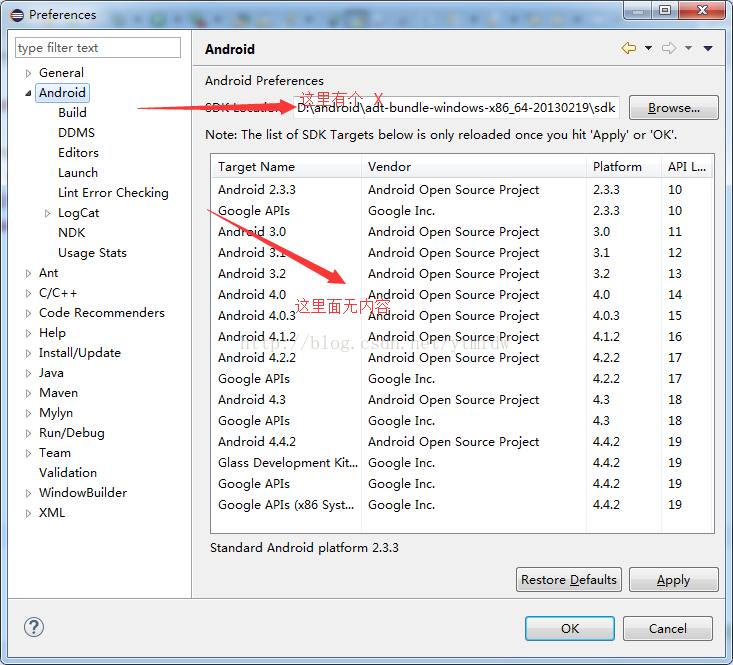Viewport: 733px width, 665px height.
Task: Open the back history dropdown arrow
Action: point(648,48)
